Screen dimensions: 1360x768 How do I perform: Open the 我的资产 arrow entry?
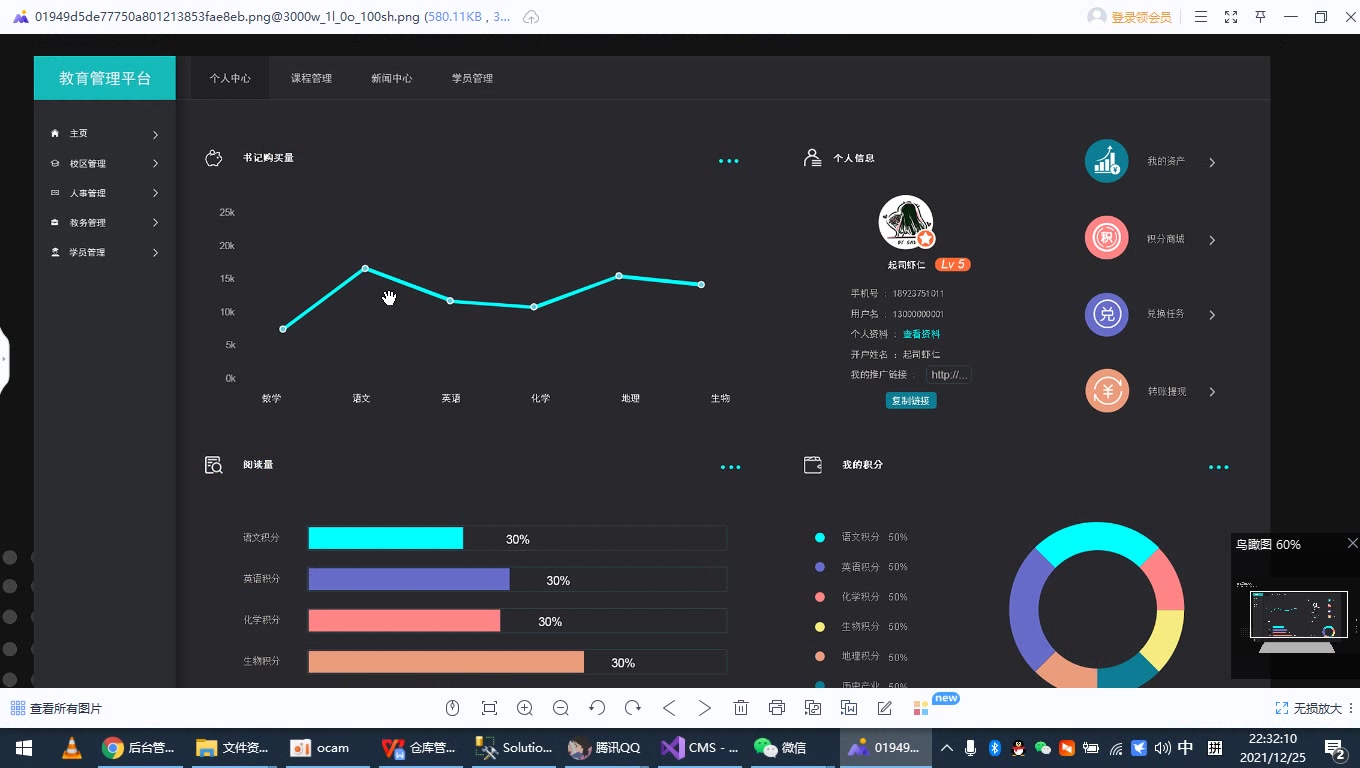click(x=1212, y=162)
